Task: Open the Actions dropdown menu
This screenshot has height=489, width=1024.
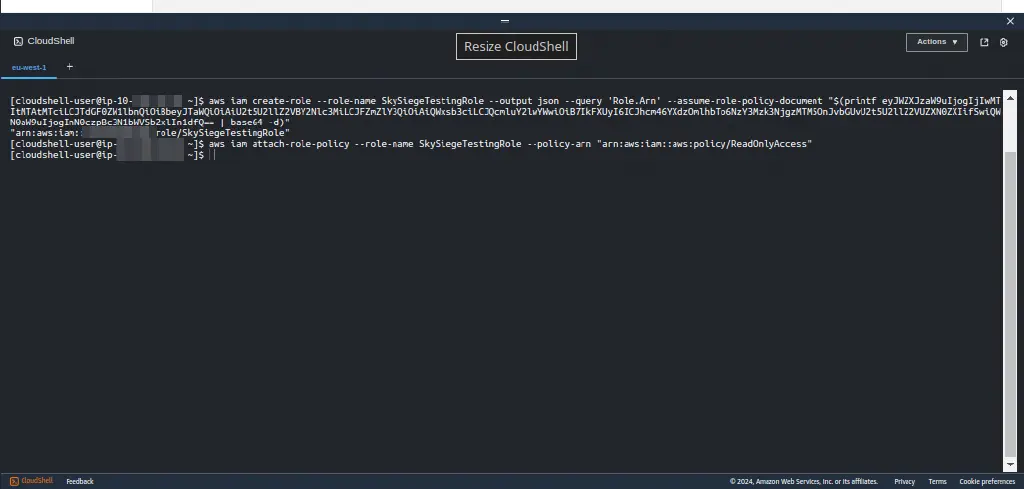Action: 936,42
